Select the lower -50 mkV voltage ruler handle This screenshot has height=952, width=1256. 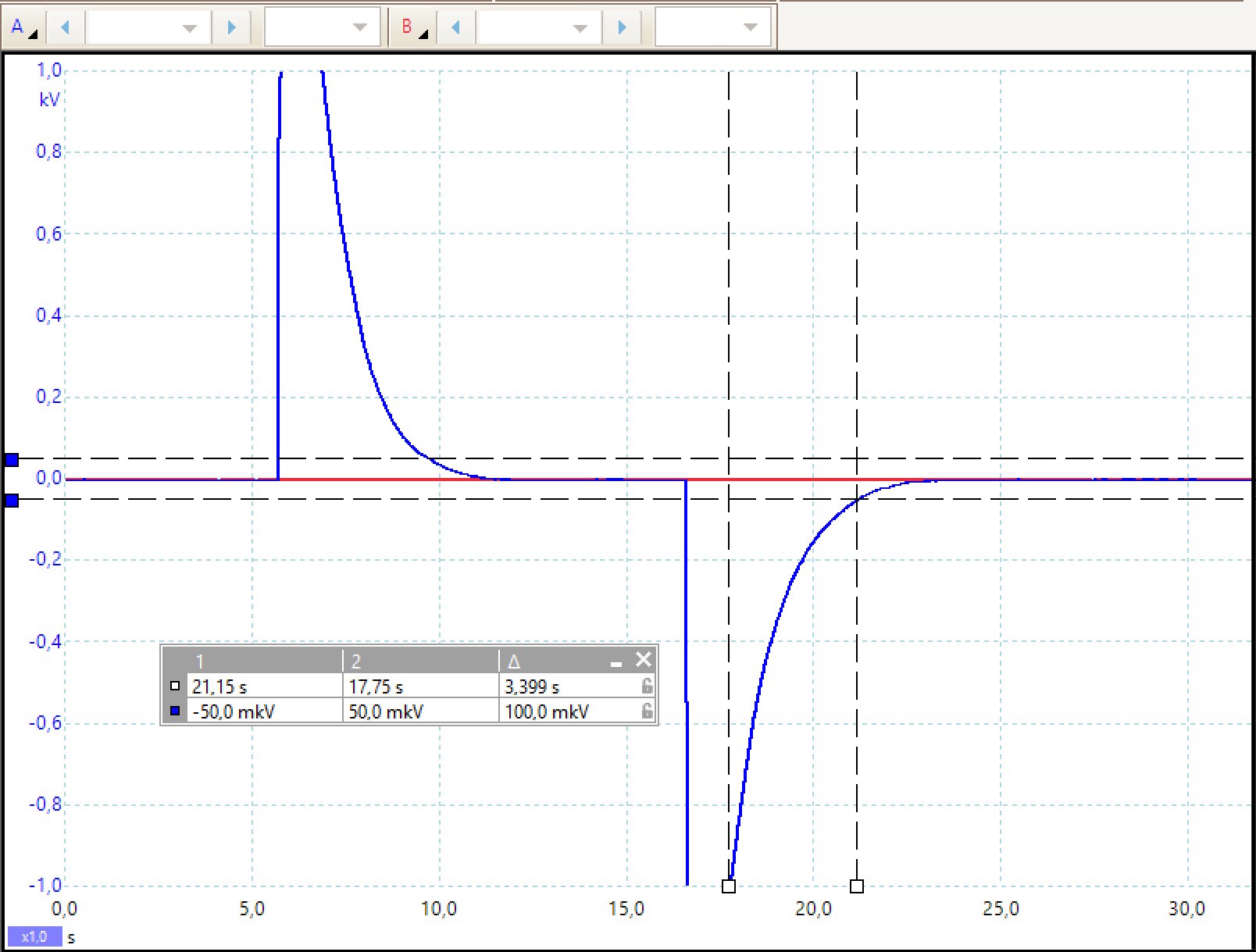12,500
